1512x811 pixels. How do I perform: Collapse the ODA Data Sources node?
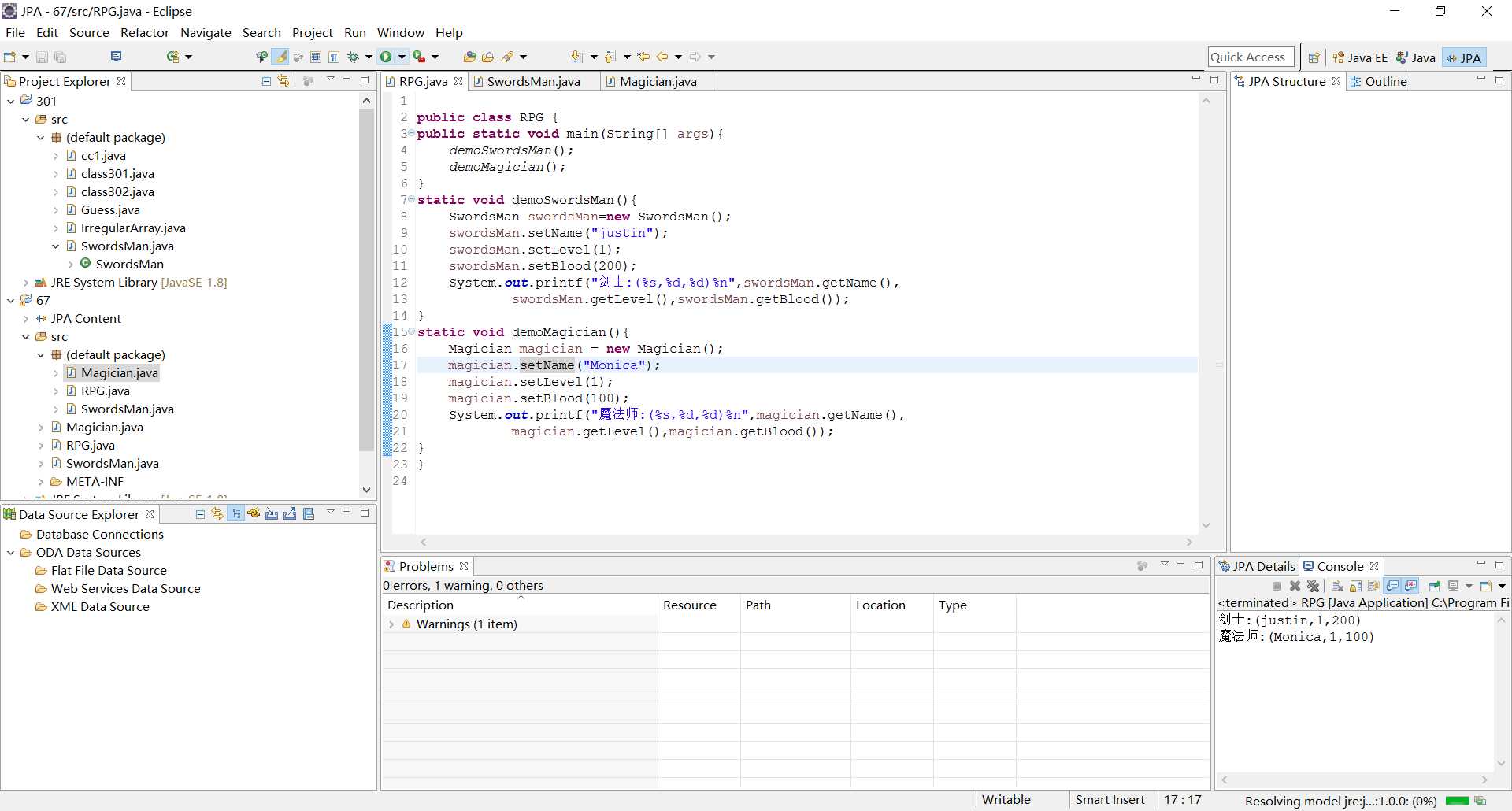click(x=10, y=552)
